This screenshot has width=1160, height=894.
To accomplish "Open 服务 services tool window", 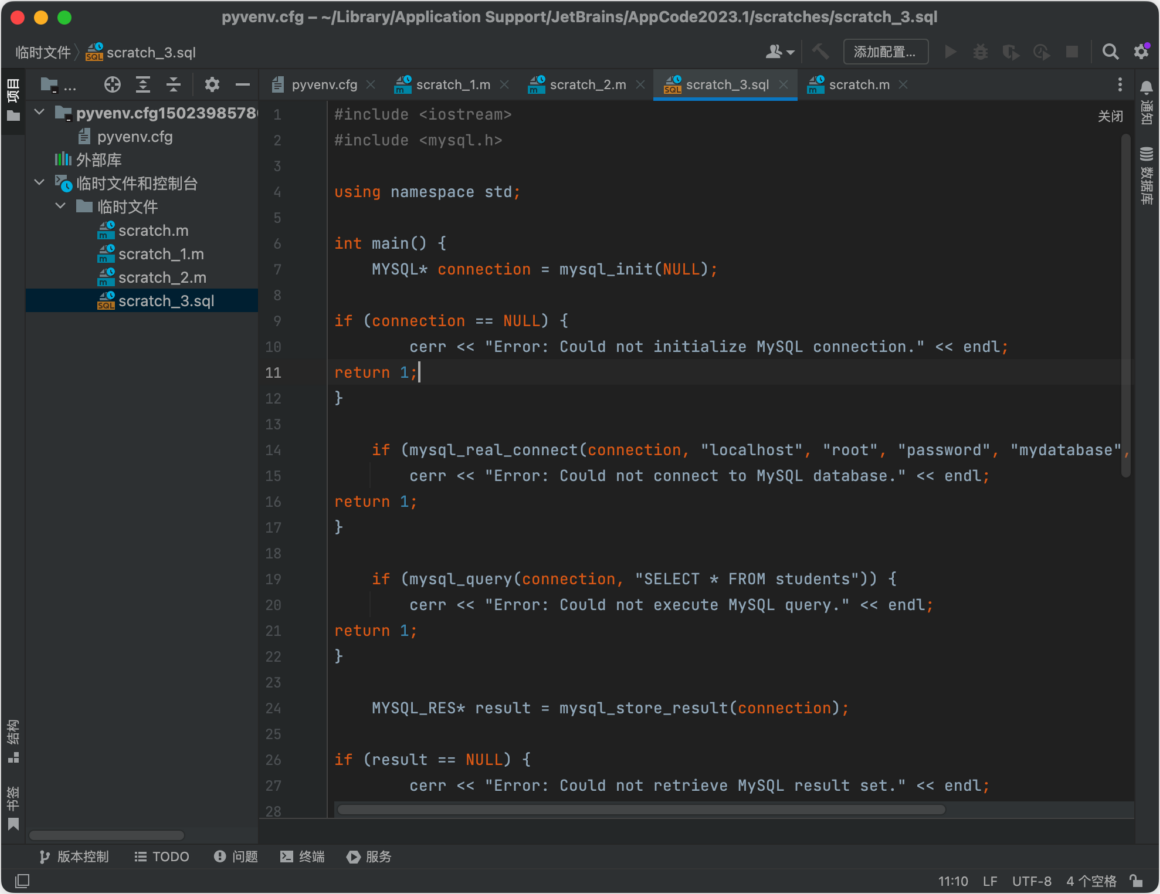I will [x=368, y=857].
